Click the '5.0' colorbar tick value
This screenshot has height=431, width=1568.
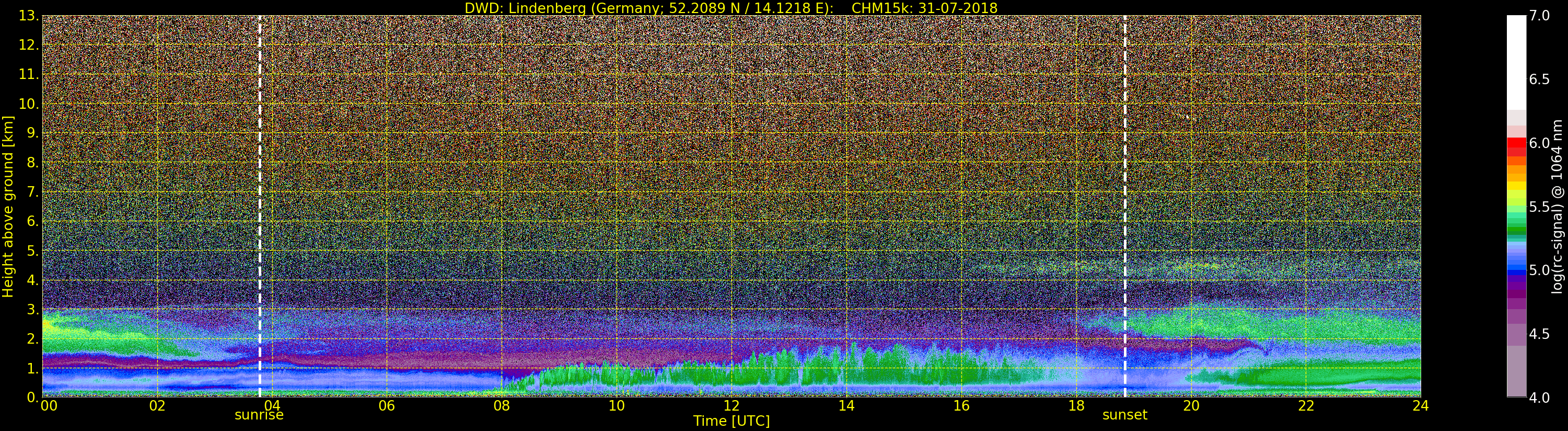pos(1539,270)
